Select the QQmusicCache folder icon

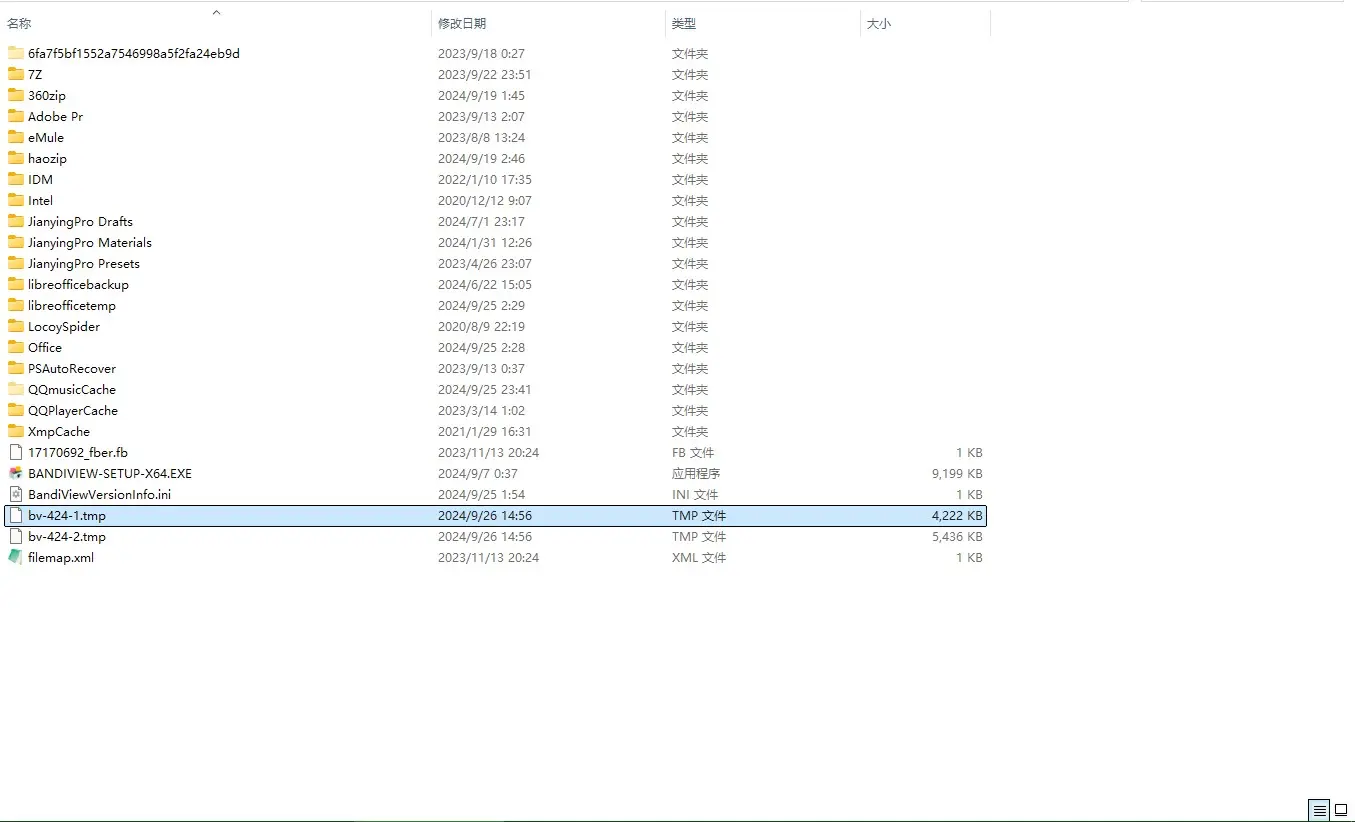(x=15, y=389)
